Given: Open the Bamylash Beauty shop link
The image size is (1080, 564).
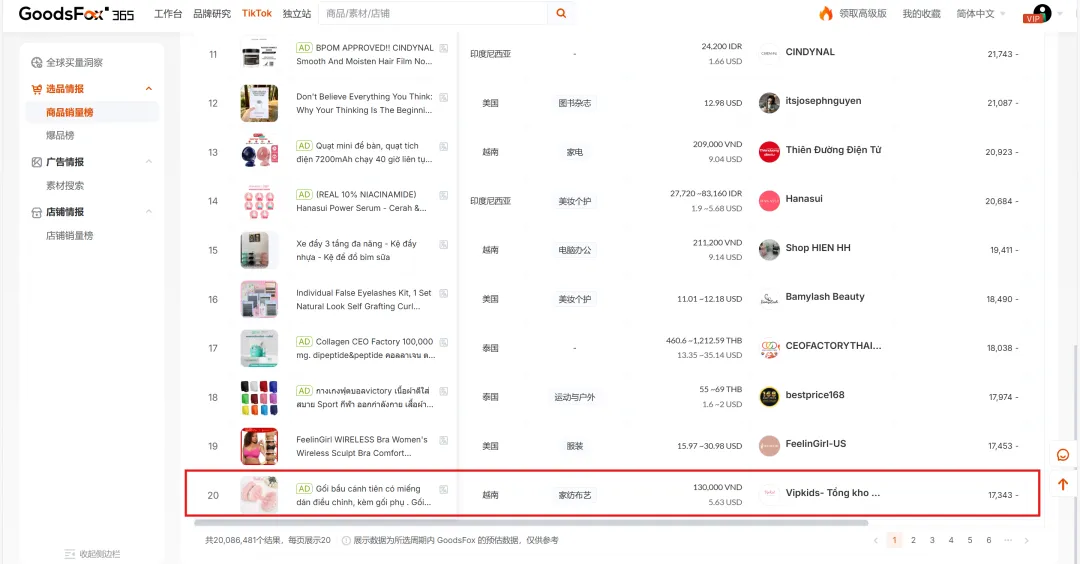Looking at the screenshot, I should pyautogui.click(x=824, y=297).
